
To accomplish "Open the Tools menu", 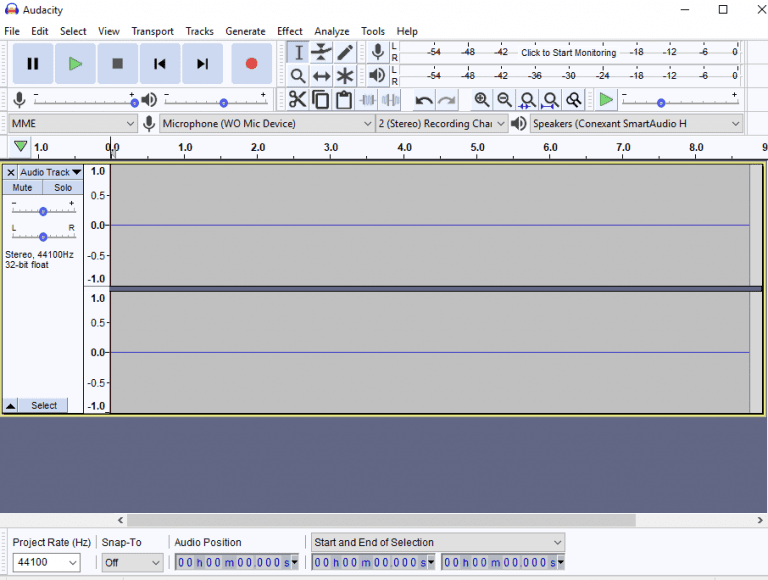I will pos(373,31).
